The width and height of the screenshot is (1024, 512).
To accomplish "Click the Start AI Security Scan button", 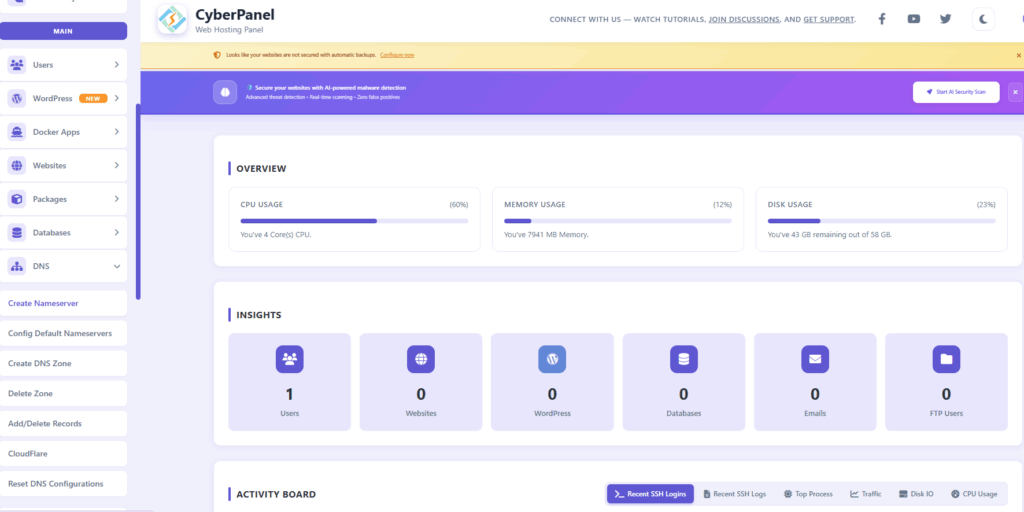I will click(x=955, y=92).
